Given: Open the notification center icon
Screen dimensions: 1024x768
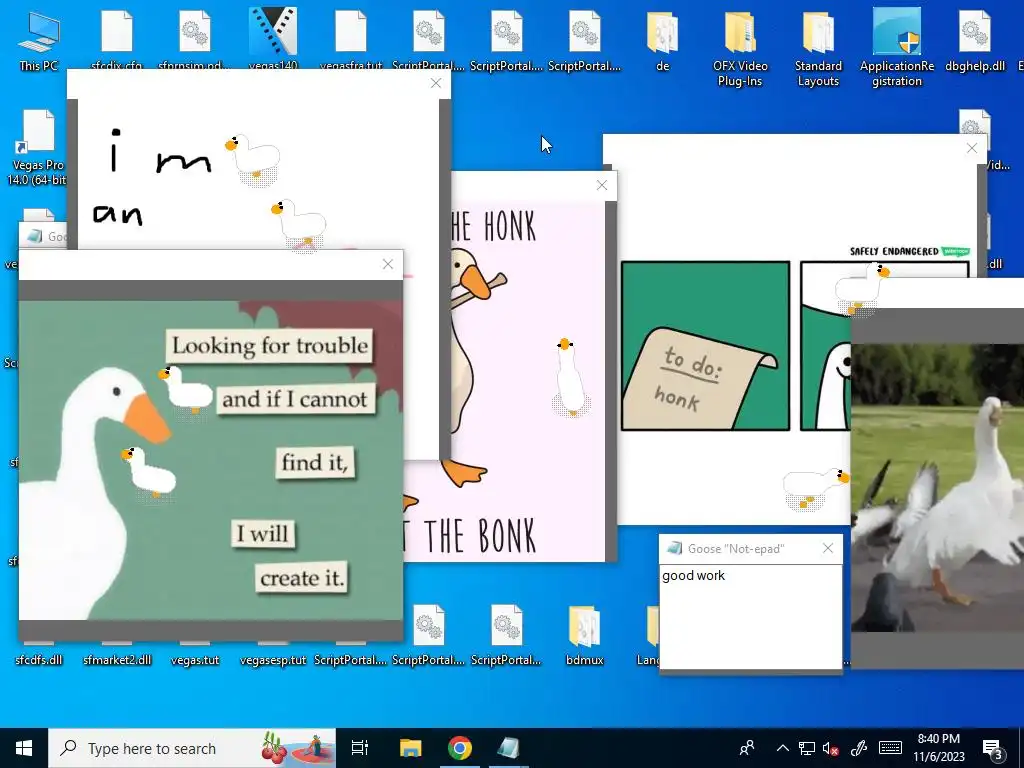Looking at the screenshot, I should tap(993, 748).
